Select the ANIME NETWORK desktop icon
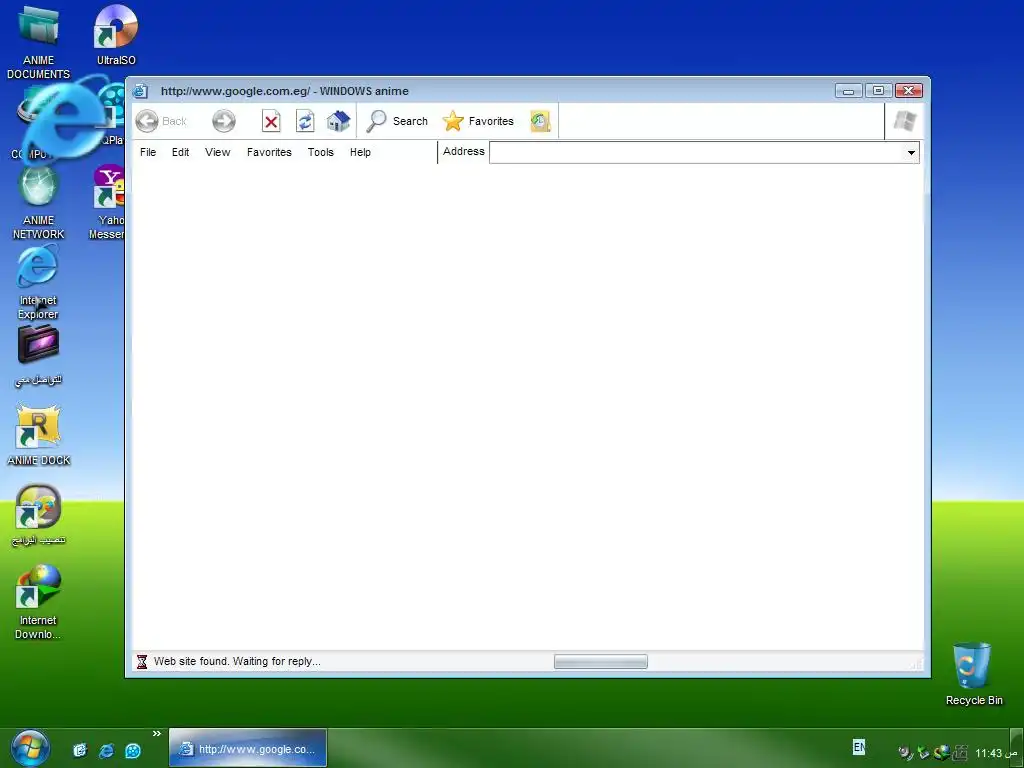Screen dimensions: 1024x768 point(39,203)
